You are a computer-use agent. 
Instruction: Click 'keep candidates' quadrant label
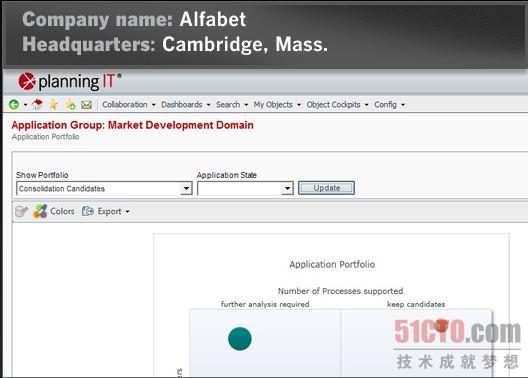pyautogui.click(x=416, y=304)
